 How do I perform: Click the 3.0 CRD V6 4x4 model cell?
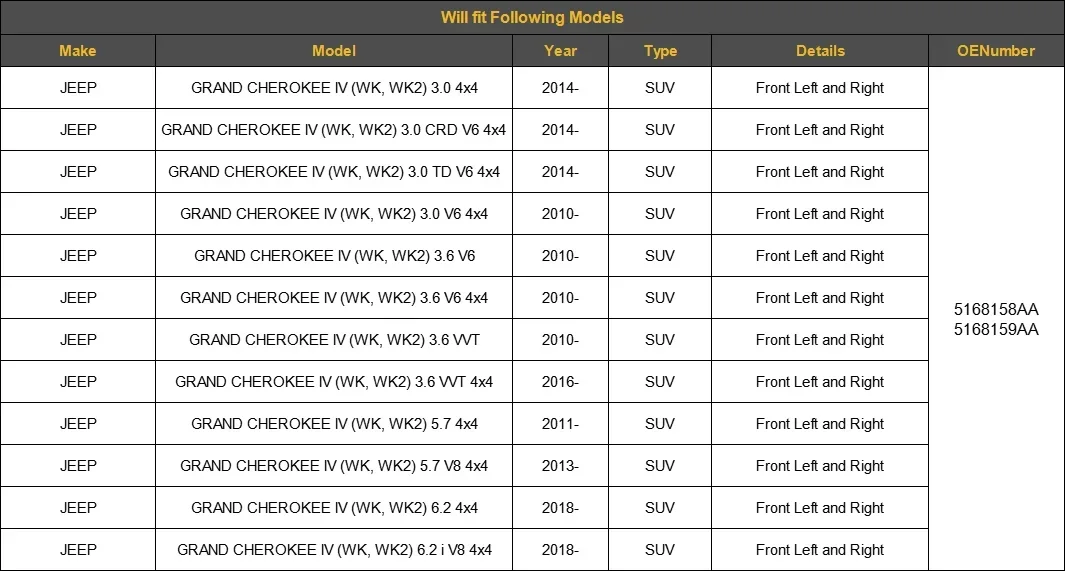pyautogui.click(x=334, y=130)
